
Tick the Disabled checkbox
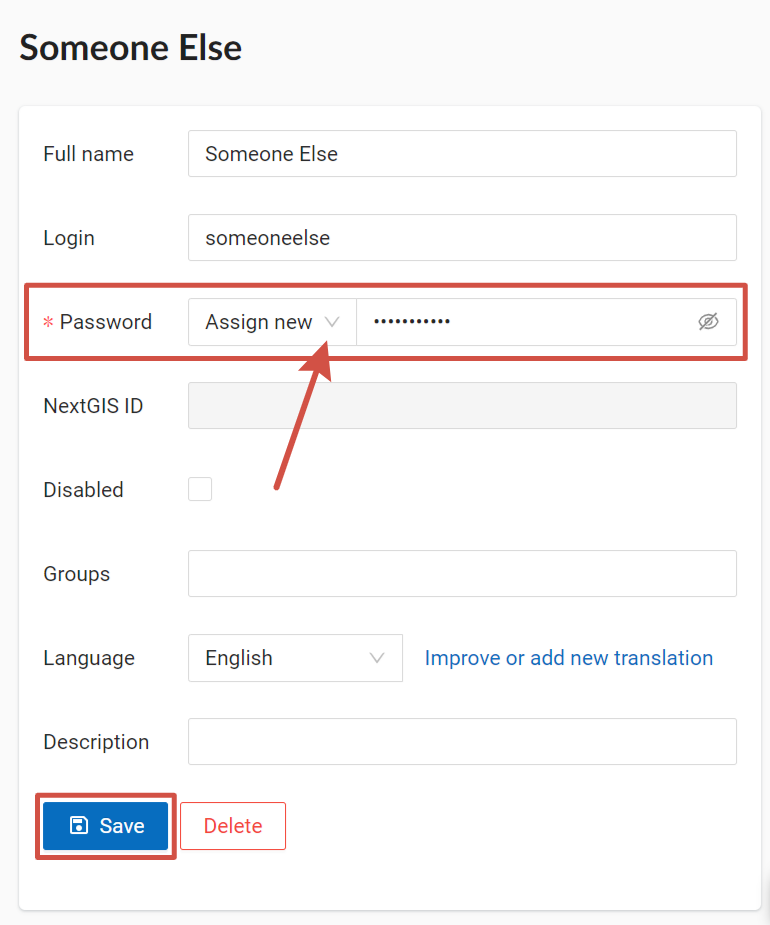click(x=200, y=489)
